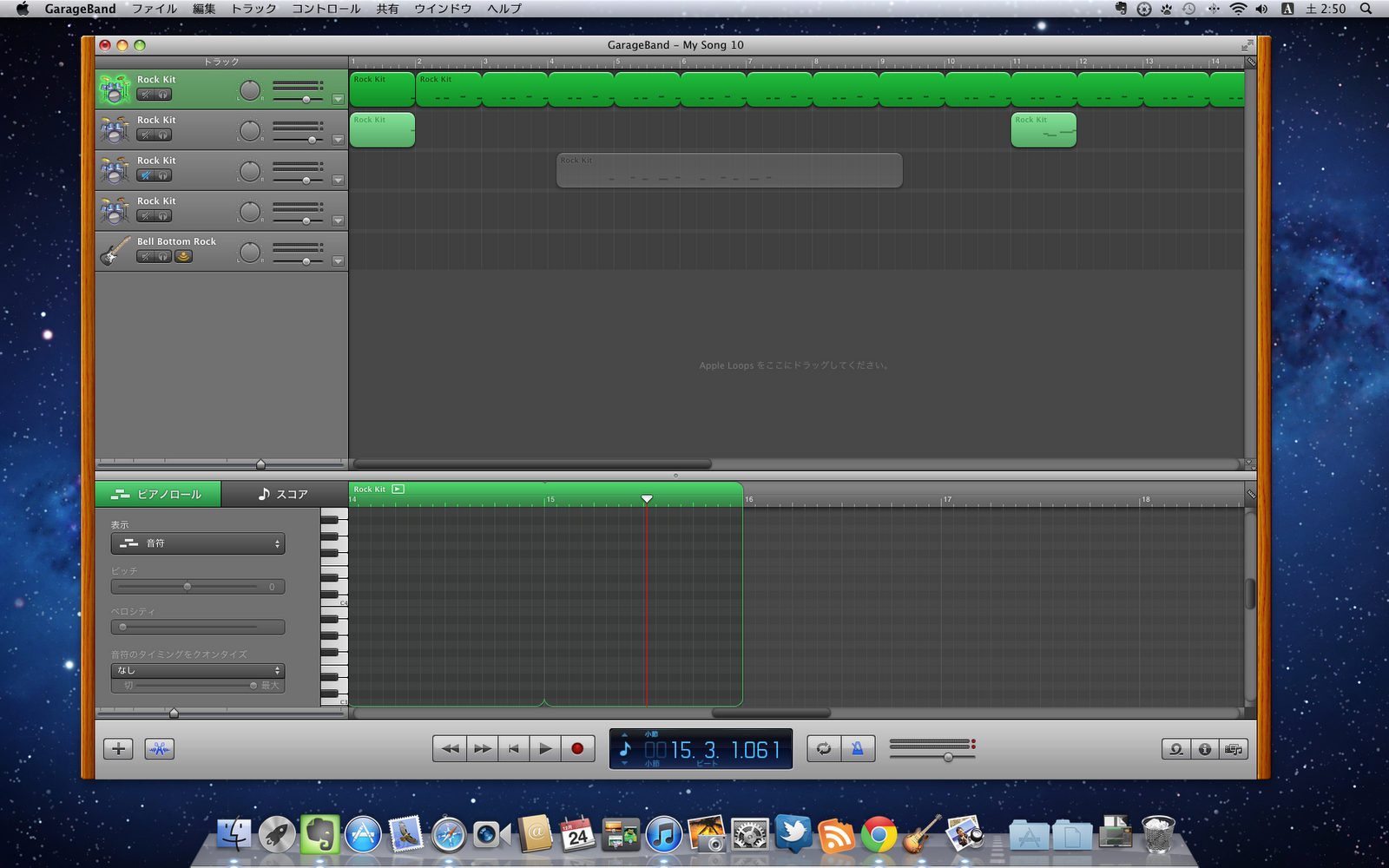The image size is (1389, 868).
Task: Add a new track with the plus button
Action: click(x=118, y=749)
